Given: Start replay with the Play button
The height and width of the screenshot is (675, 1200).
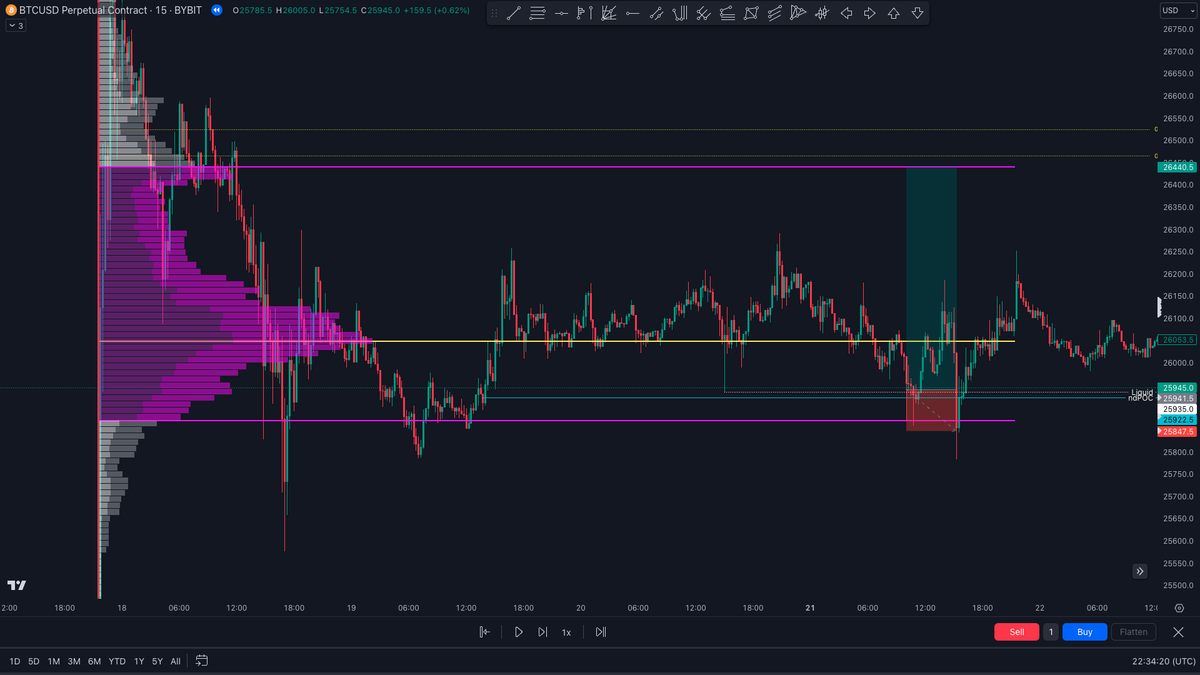Looking at the screenshot, I should tap(518, 632).
